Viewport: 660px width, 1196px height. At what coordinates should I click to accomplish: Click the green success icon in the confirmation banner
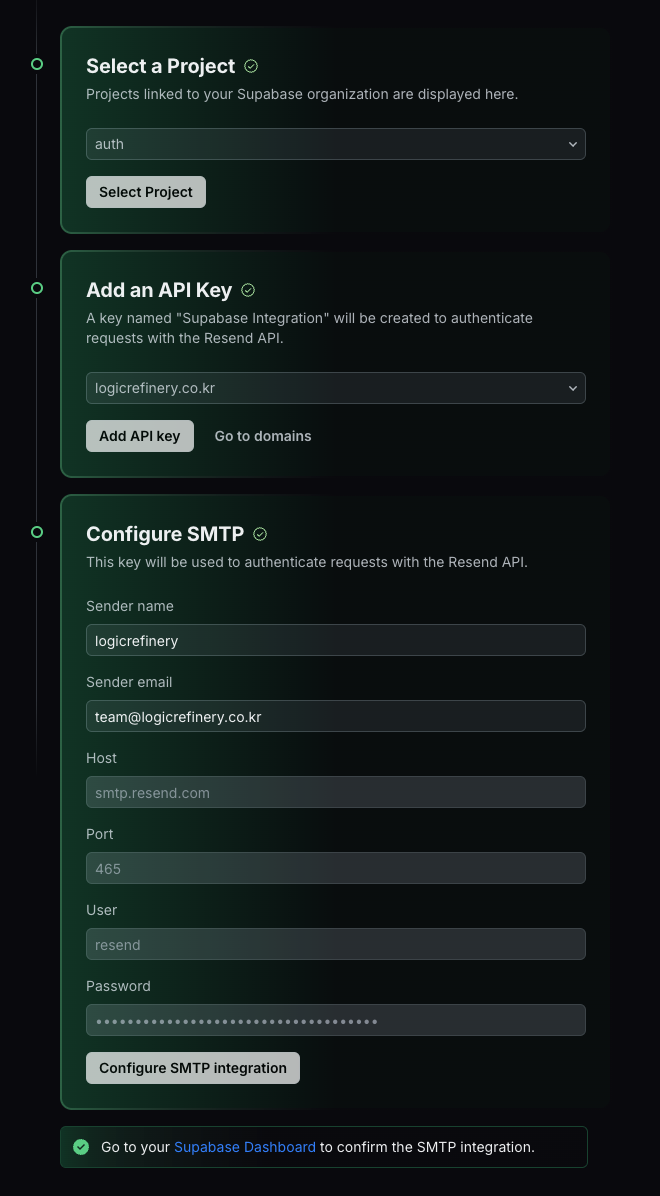[x=81, y=1146]
